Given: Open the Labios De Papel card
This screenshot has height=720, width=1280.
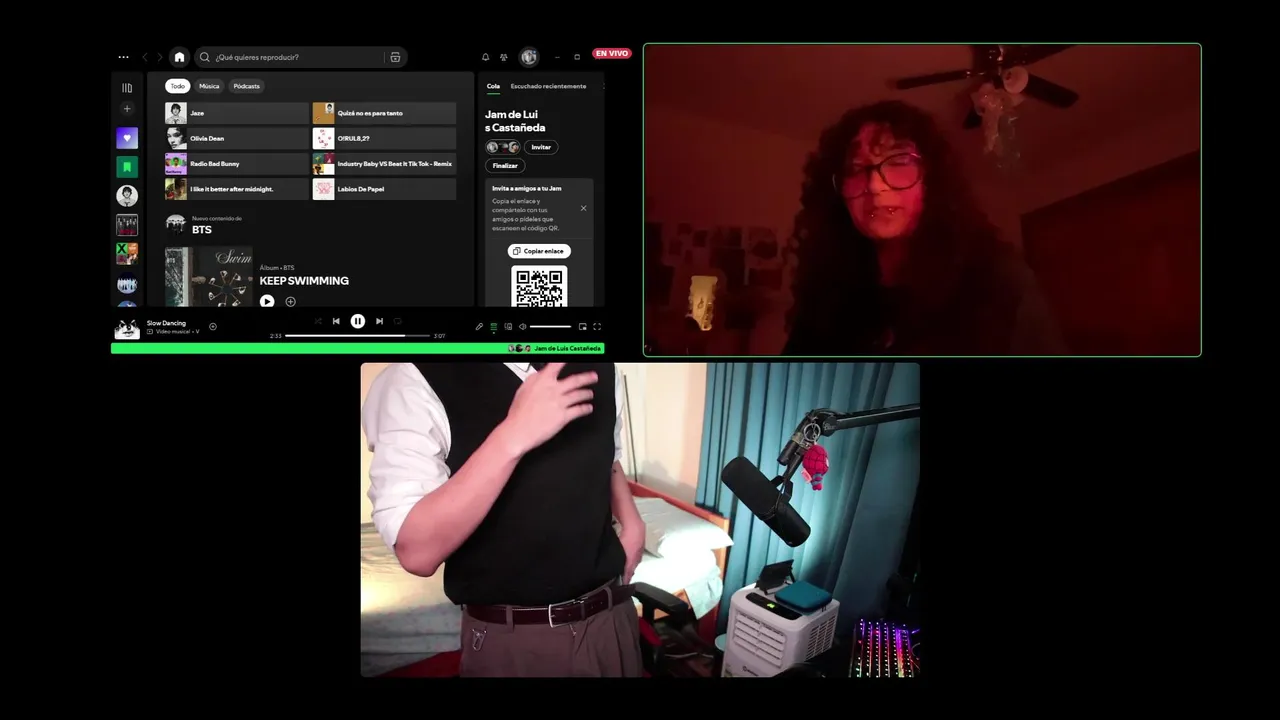Looking at the screenshot, I should pos(384,189).
